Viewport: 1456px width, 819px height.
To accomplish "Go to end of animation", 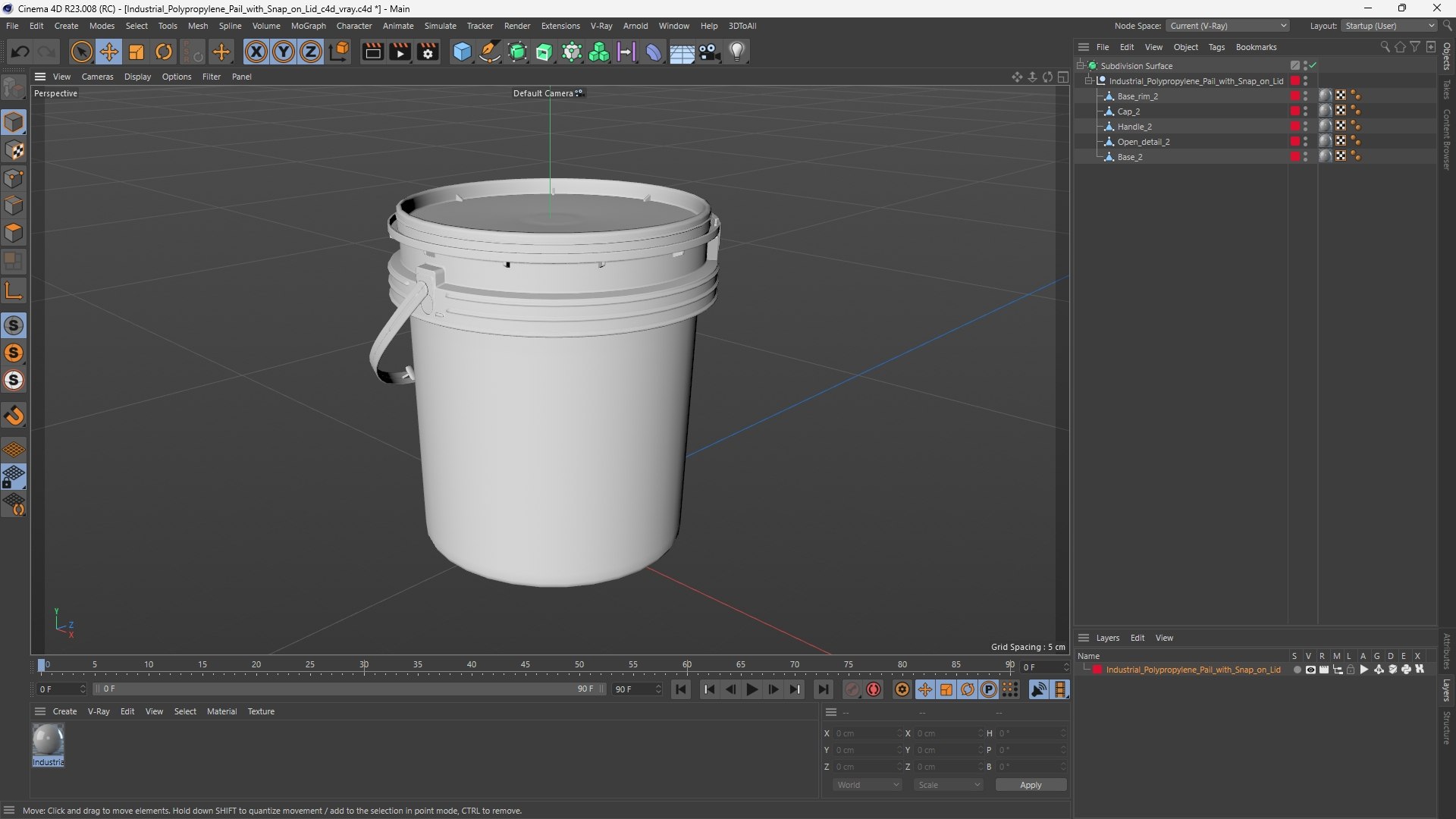I will point(823,689).
